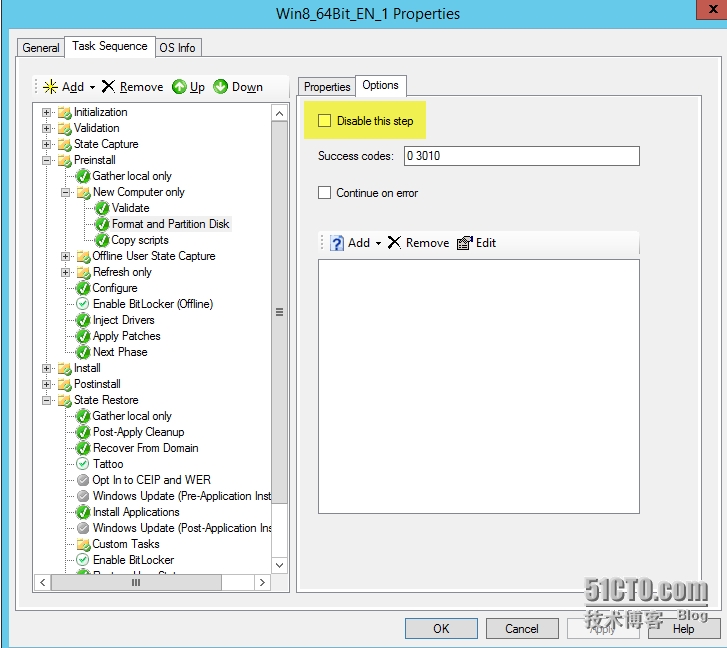
Task: Enable the Continue on error checkbox
Action: point(324,192)
